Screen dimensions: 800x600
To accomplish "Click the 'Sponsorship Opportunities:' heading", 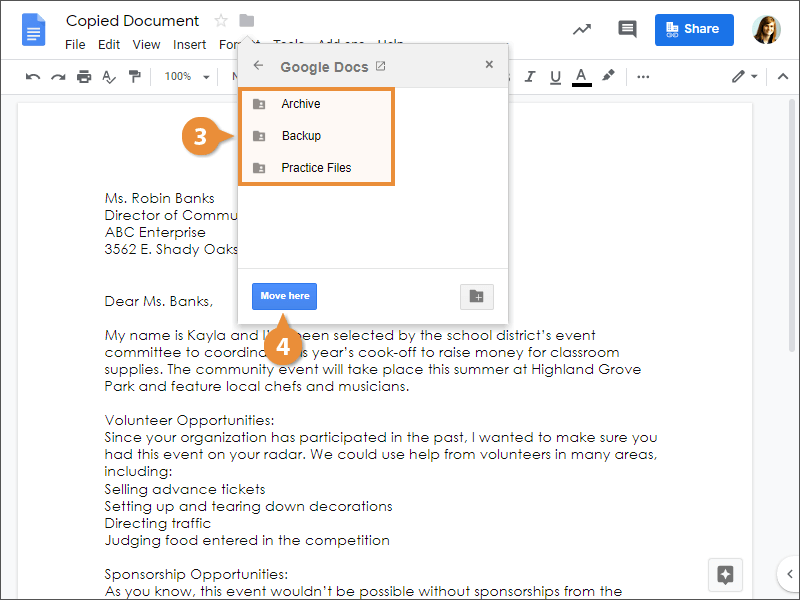I will [196, 574].
